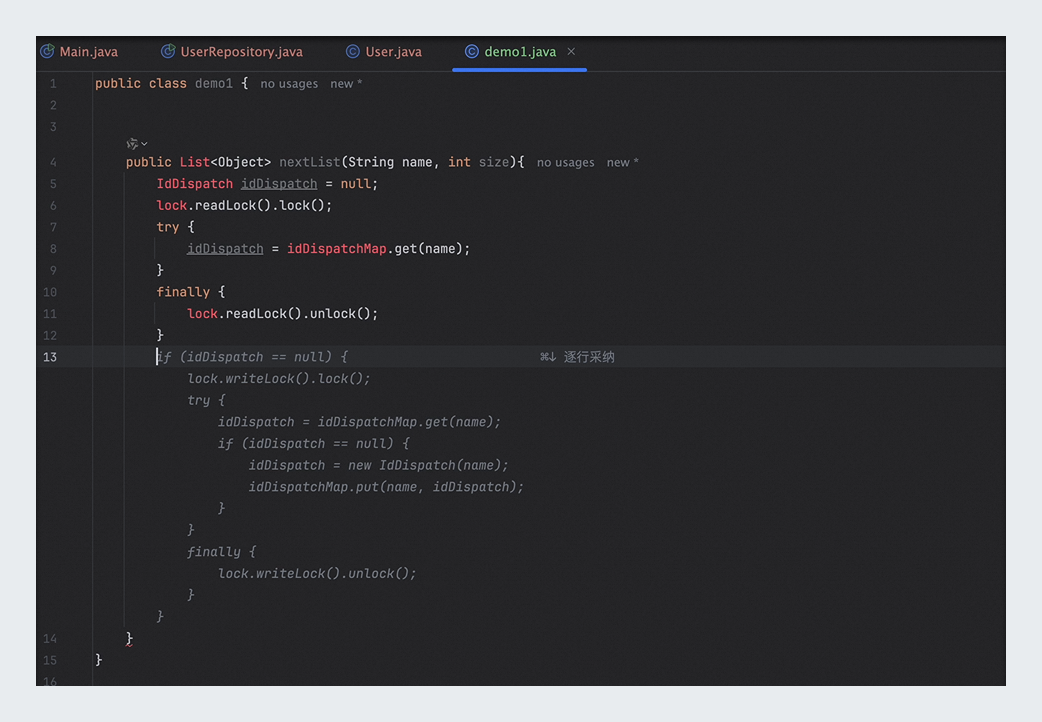Close the demo1.java tab
Viewport: 1042px width, 722px height.
pos(571,51)
